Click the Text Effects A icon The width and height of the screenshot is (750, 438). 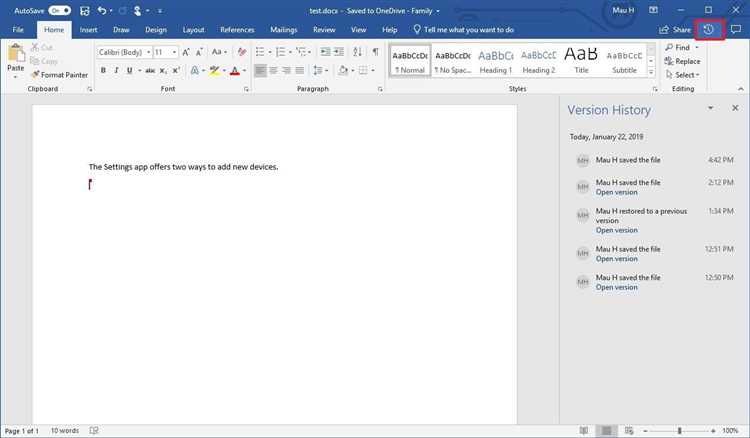[x=195, y=70]
